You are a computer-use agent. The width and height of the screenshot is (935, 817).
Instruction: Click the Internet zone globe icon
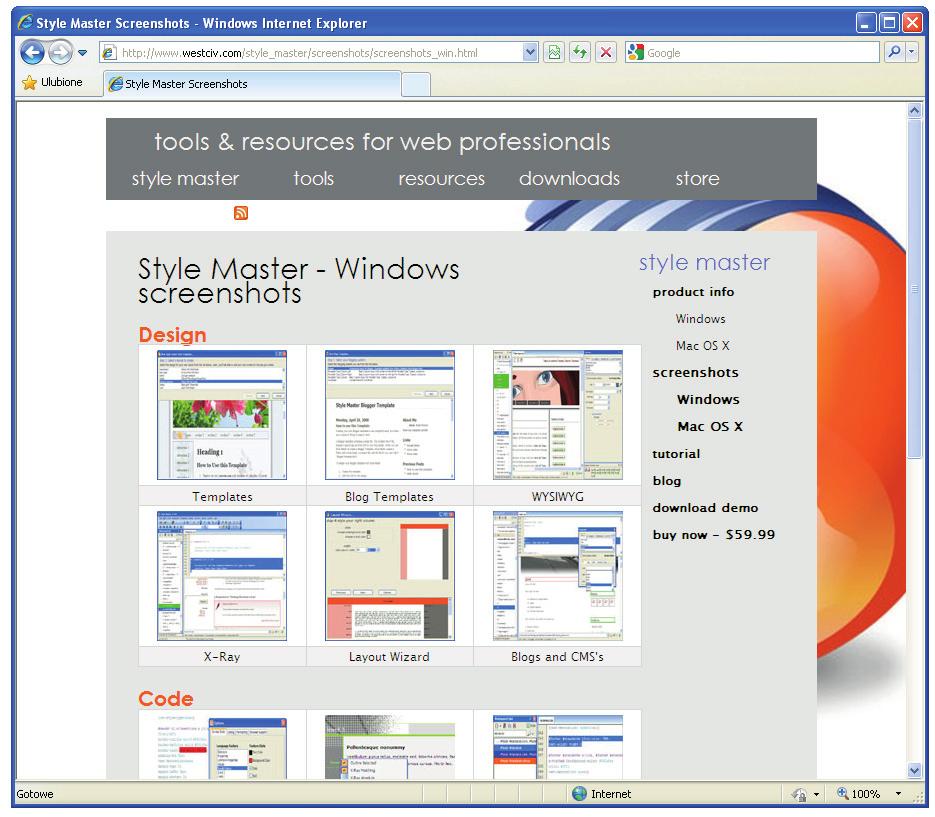click(x=579, y=794)
